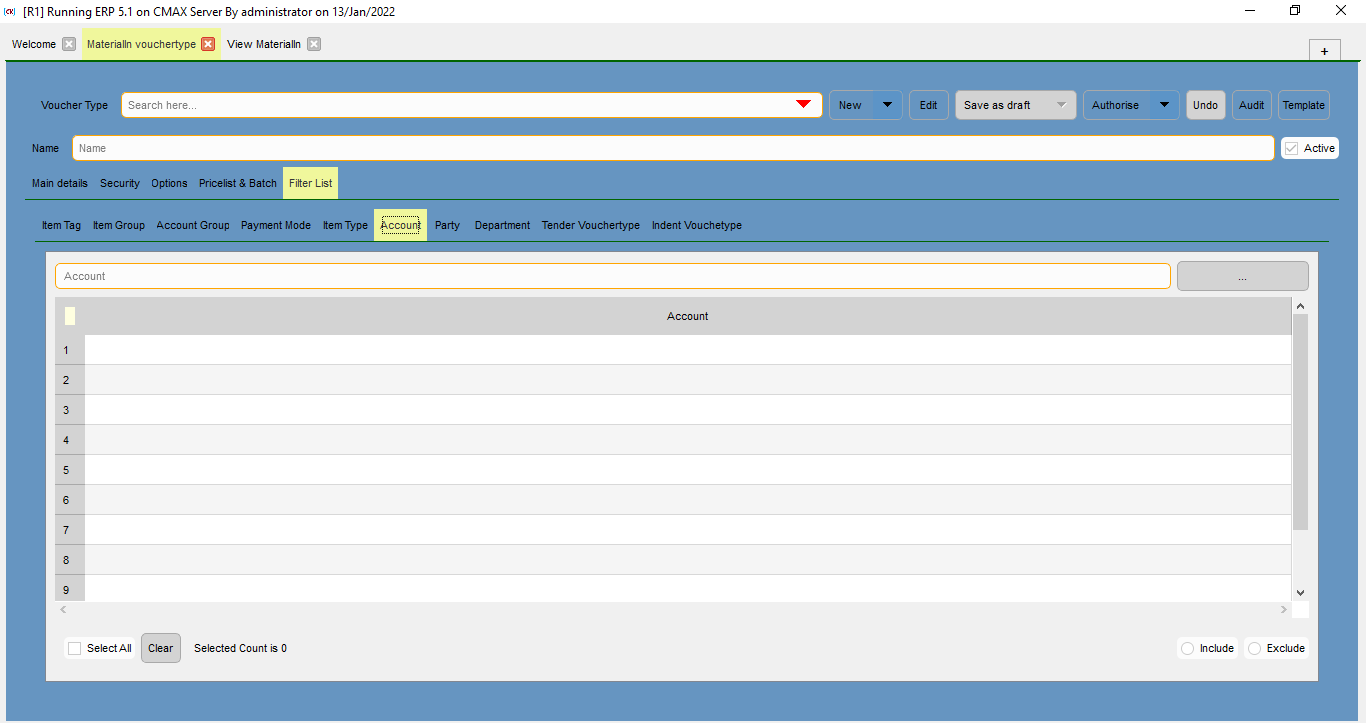
Task: Add a new tab with plus button
Action: pos(1324,51)
